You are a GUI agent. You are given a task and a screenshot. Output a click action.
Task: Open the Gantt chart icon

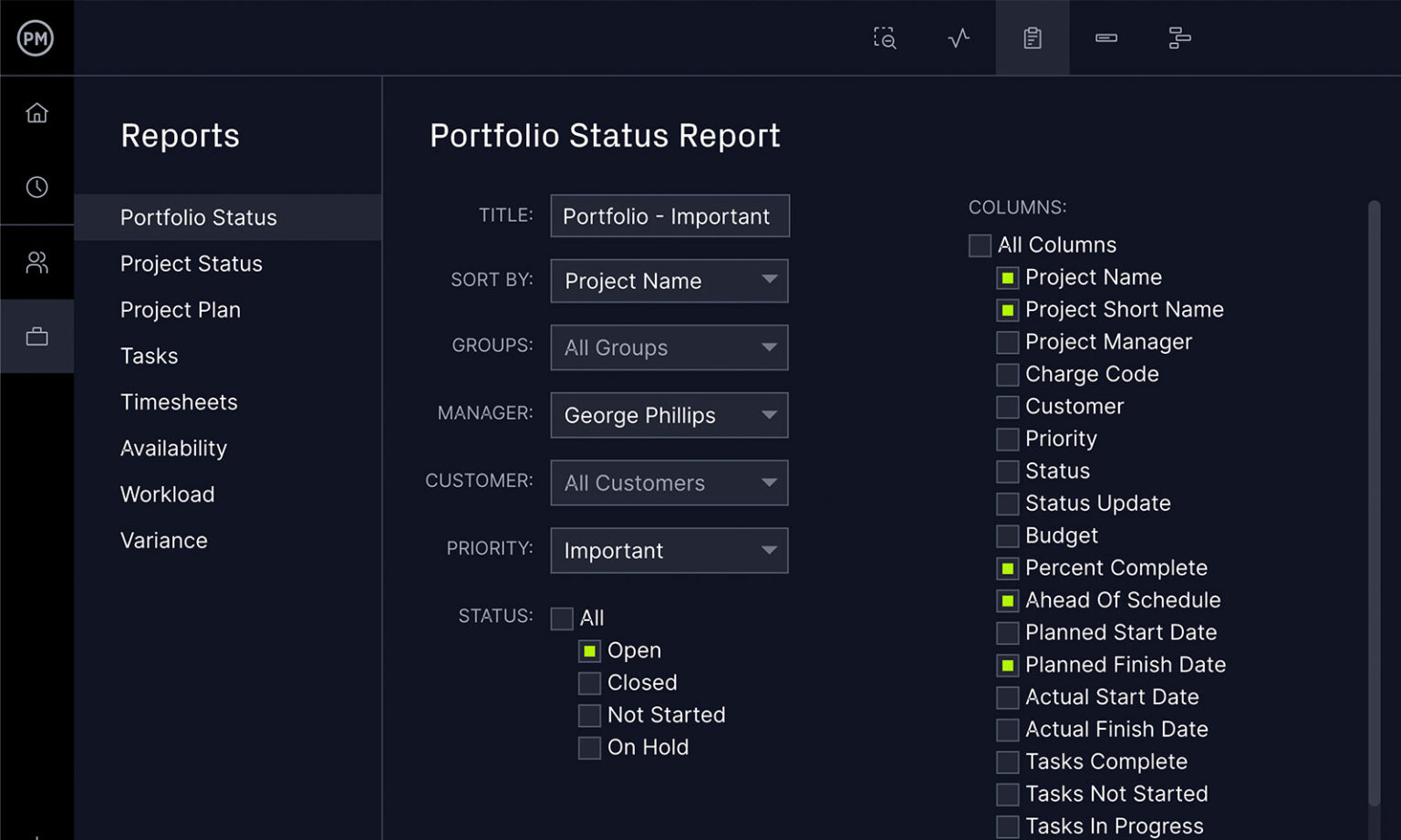click(x=1179, y=38)
